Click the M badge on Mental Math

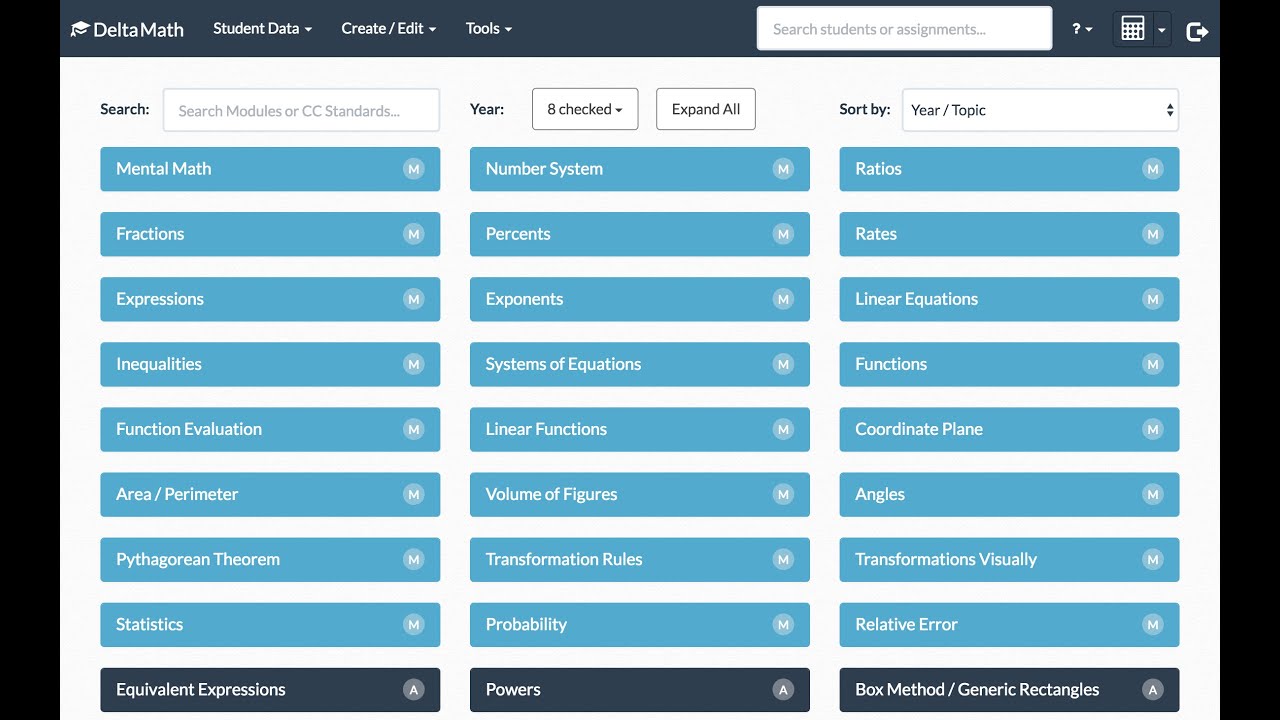[413, 169]
